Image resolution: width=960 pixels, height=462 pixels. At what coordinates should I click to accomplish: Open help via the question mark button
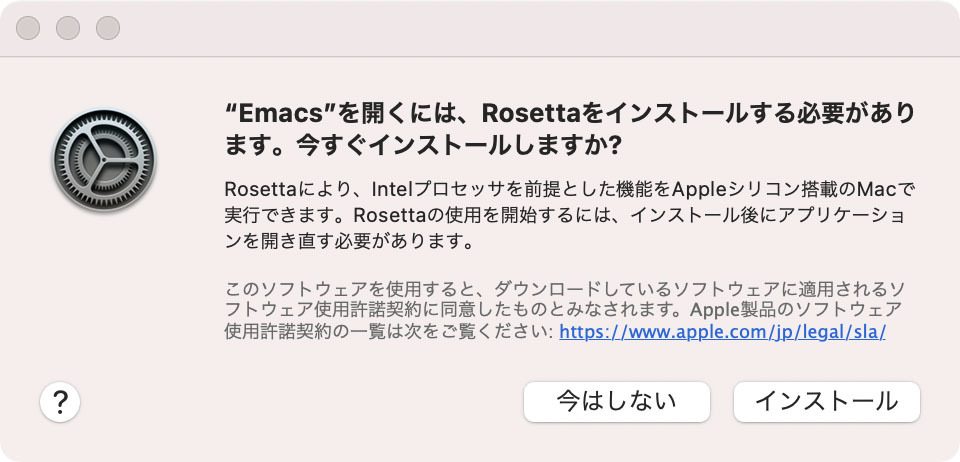[x=60, y=402]
